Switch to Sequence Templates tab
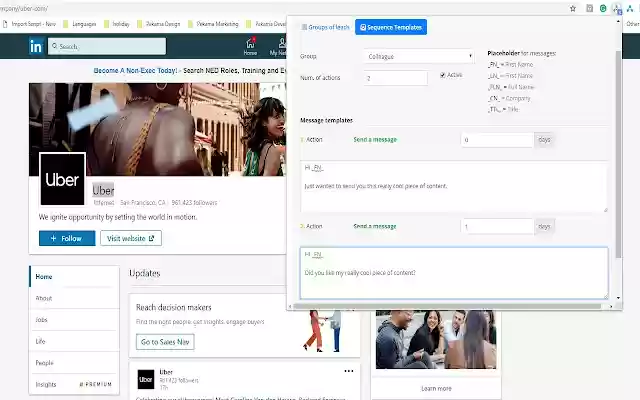 (391, 27)
